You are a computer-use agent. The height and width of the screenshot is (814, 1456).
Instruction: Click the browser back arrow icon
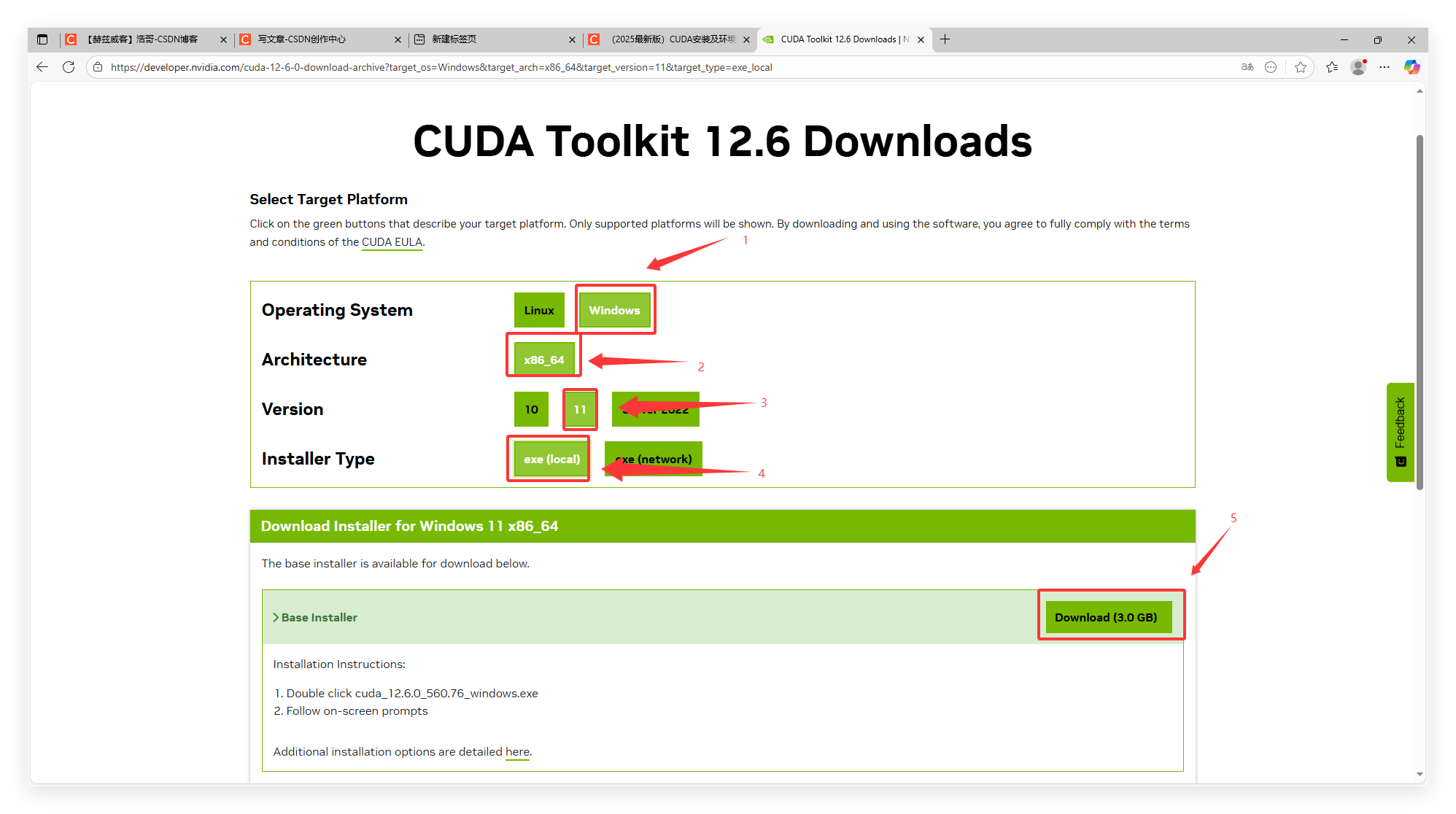(42, 67)
